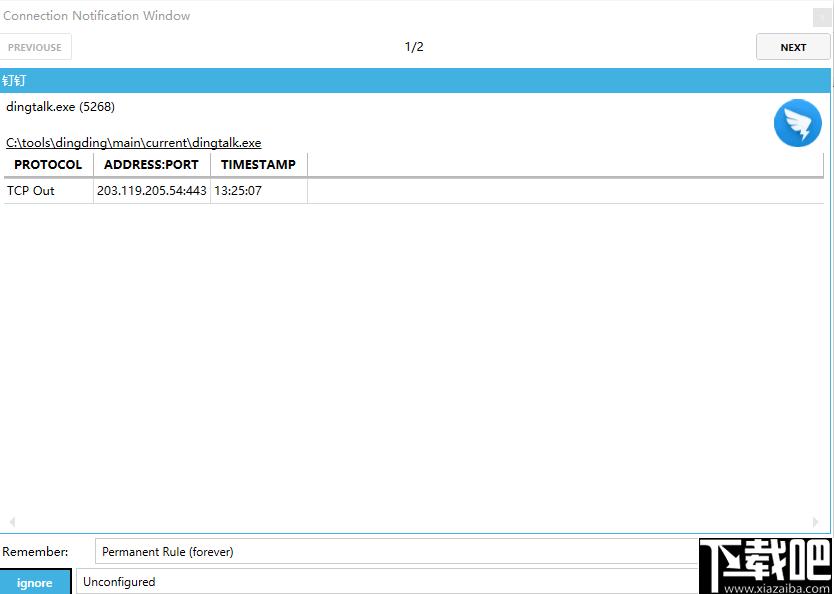Close the Connection Notification Window
Image resolution: width=834 pixels, height=594 pixels.
(821, 17)
